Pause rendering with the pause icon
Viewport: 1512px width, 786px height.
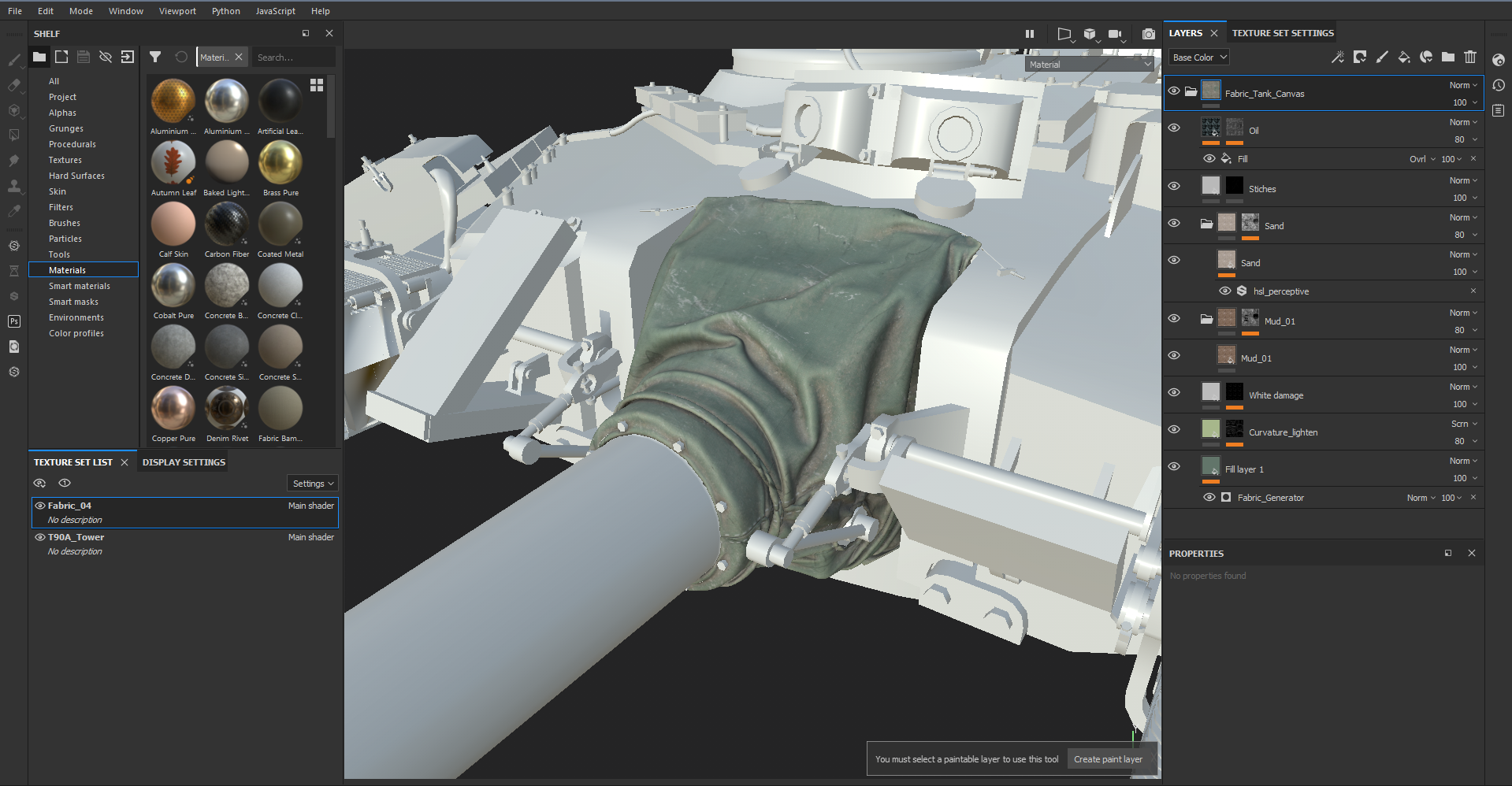tap(1029, 34)
